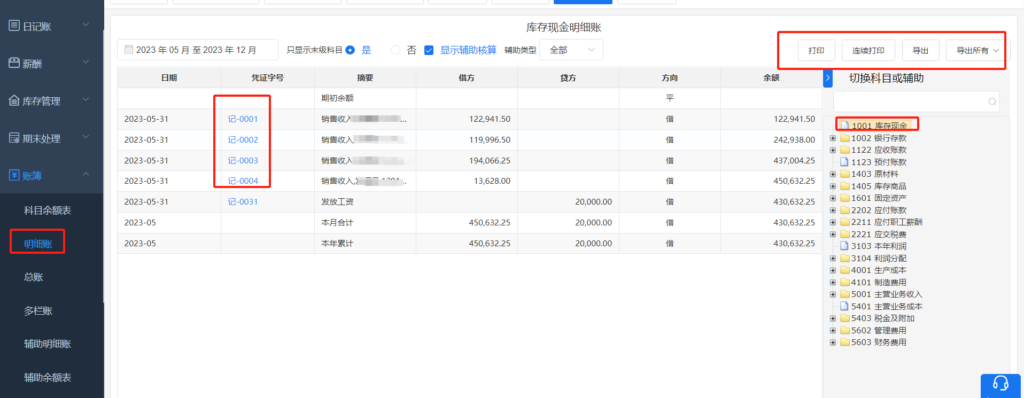
Task: Open voucher link 记-0003
Action: (x=243, y=160)
